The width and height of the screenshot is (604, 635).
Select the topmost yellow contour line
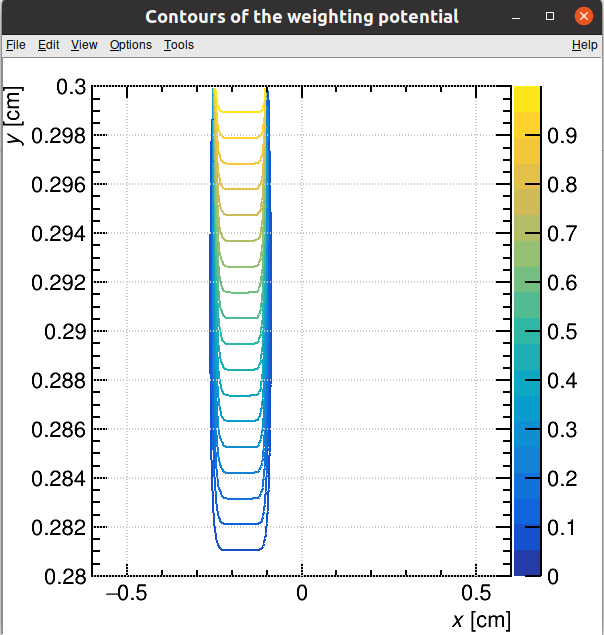coord(240,112)
